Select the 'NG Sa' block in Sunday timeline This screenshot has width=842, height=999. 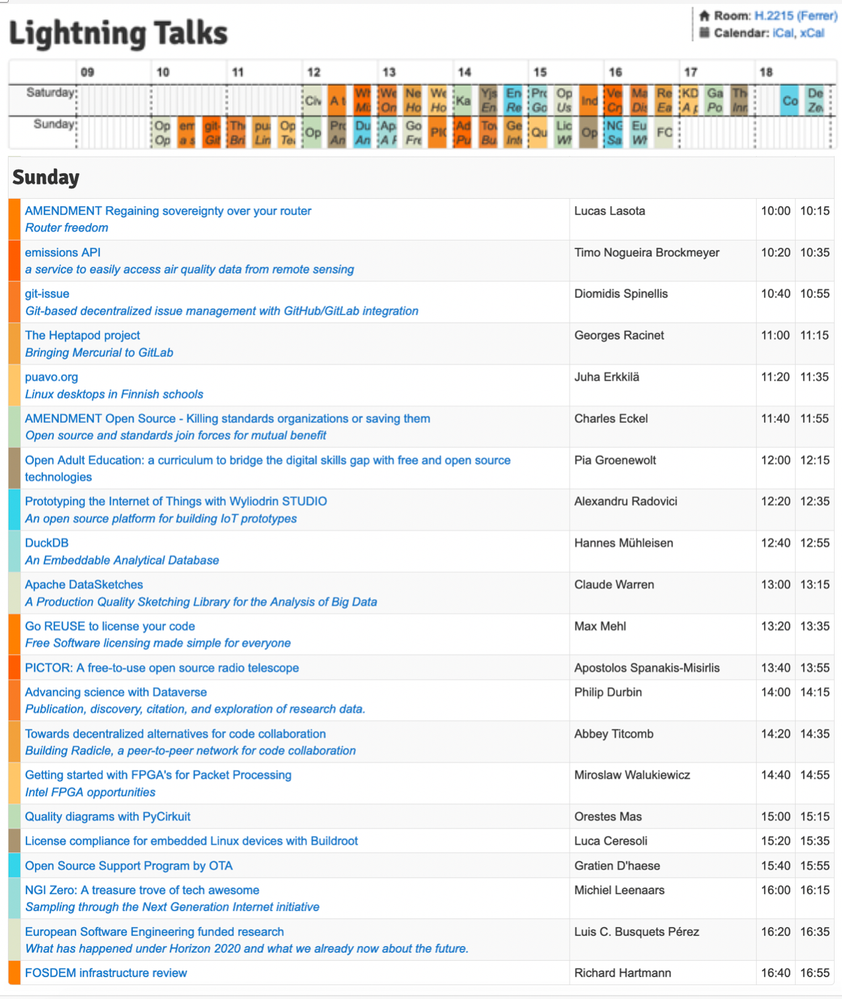click(614, 133)
